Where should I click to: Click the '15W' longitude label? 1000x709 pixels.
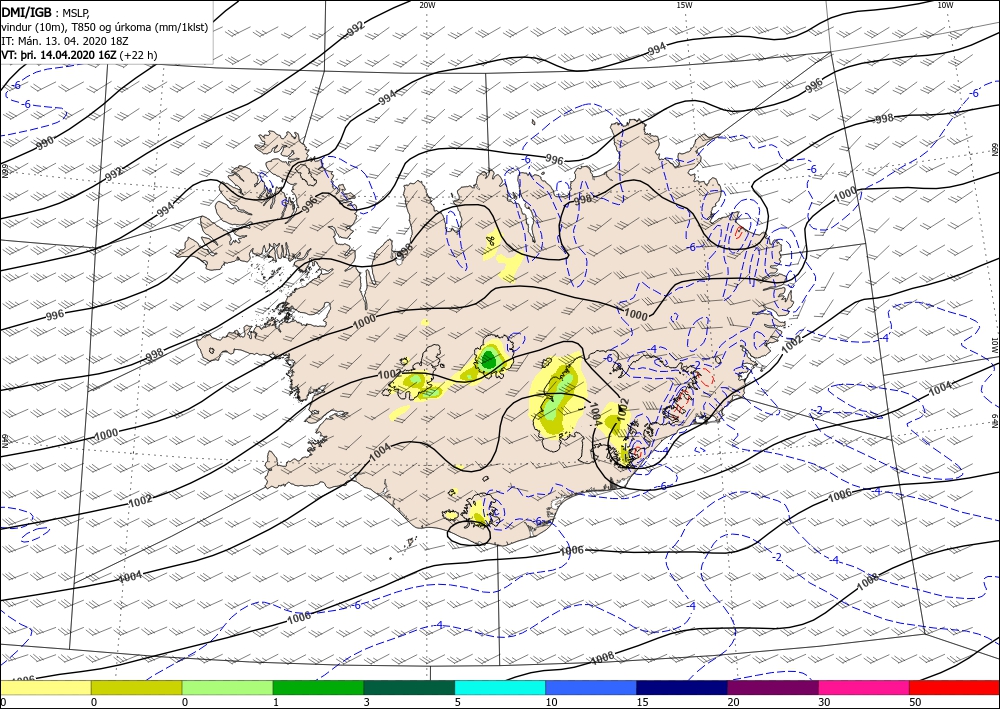(x=684, y=5)
